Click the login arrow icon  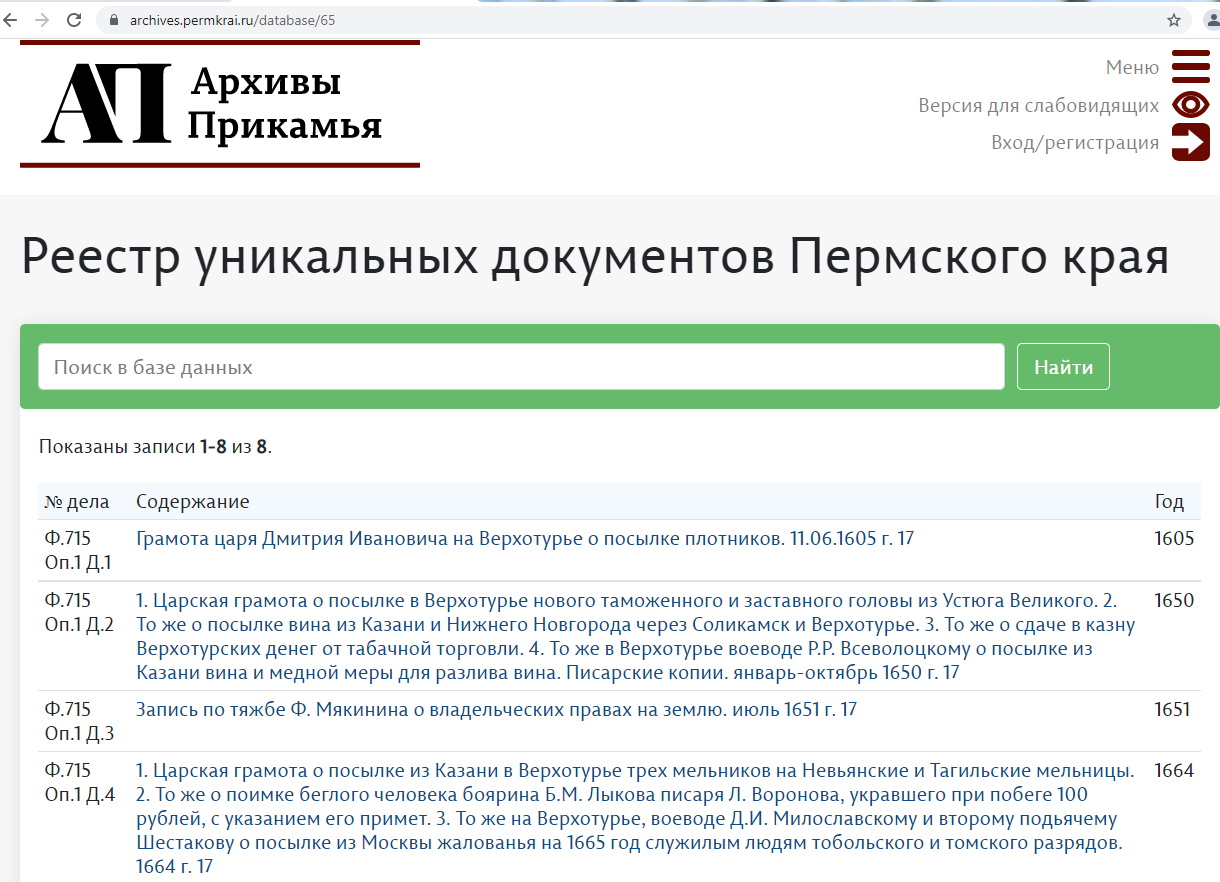(1189, 141)
